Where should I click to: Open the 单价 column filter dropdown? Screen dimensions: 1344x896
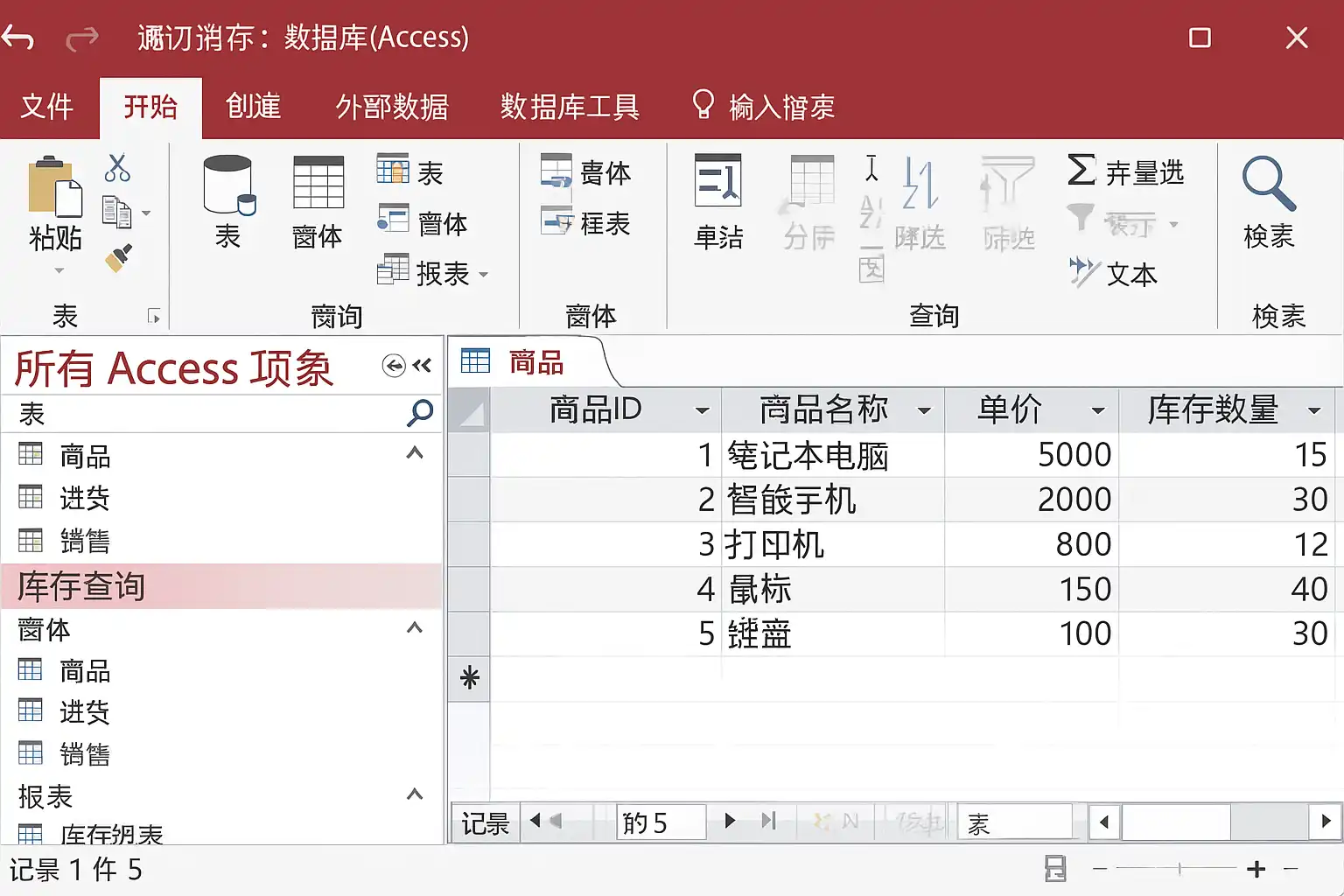click(1097, 410)
